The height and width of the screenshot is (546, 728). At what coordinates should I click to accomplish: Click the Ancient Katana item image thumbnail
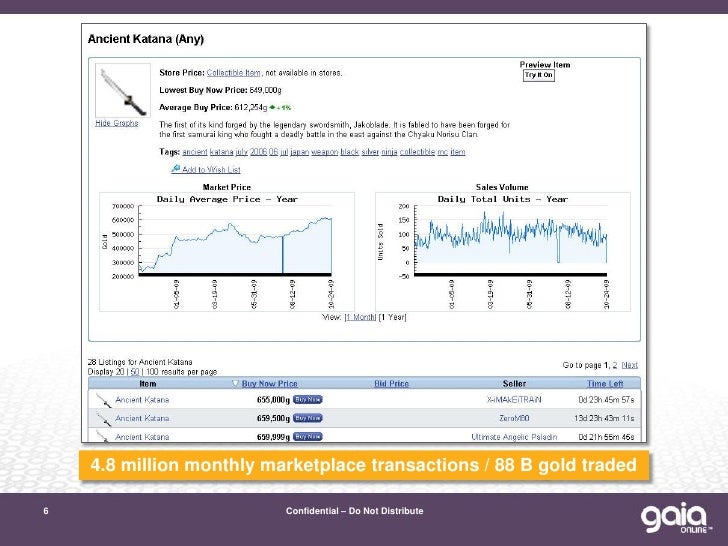tap(123, 90)
